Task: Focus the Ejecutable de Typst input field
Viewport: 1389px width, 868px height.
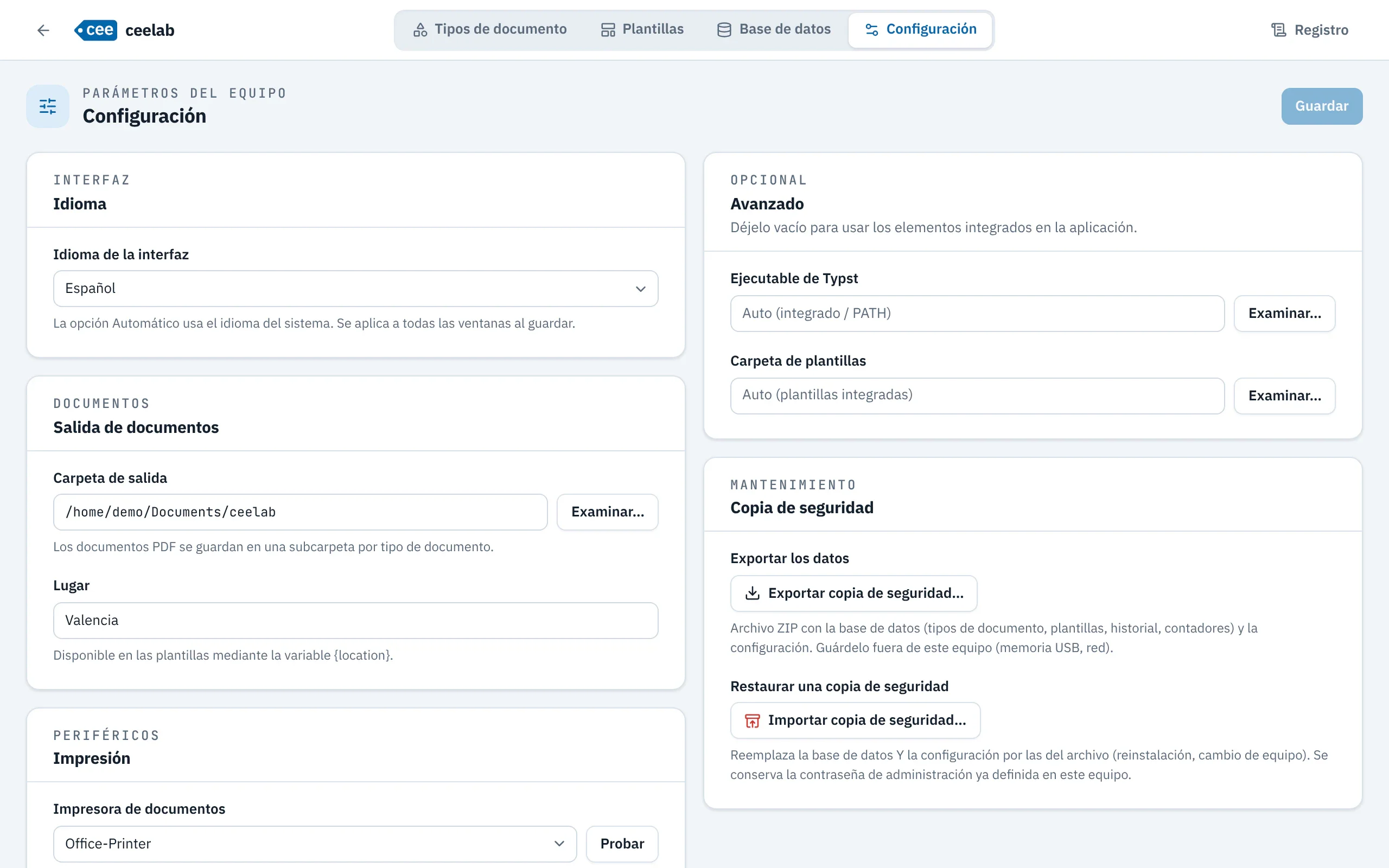Action: [977, 314]
